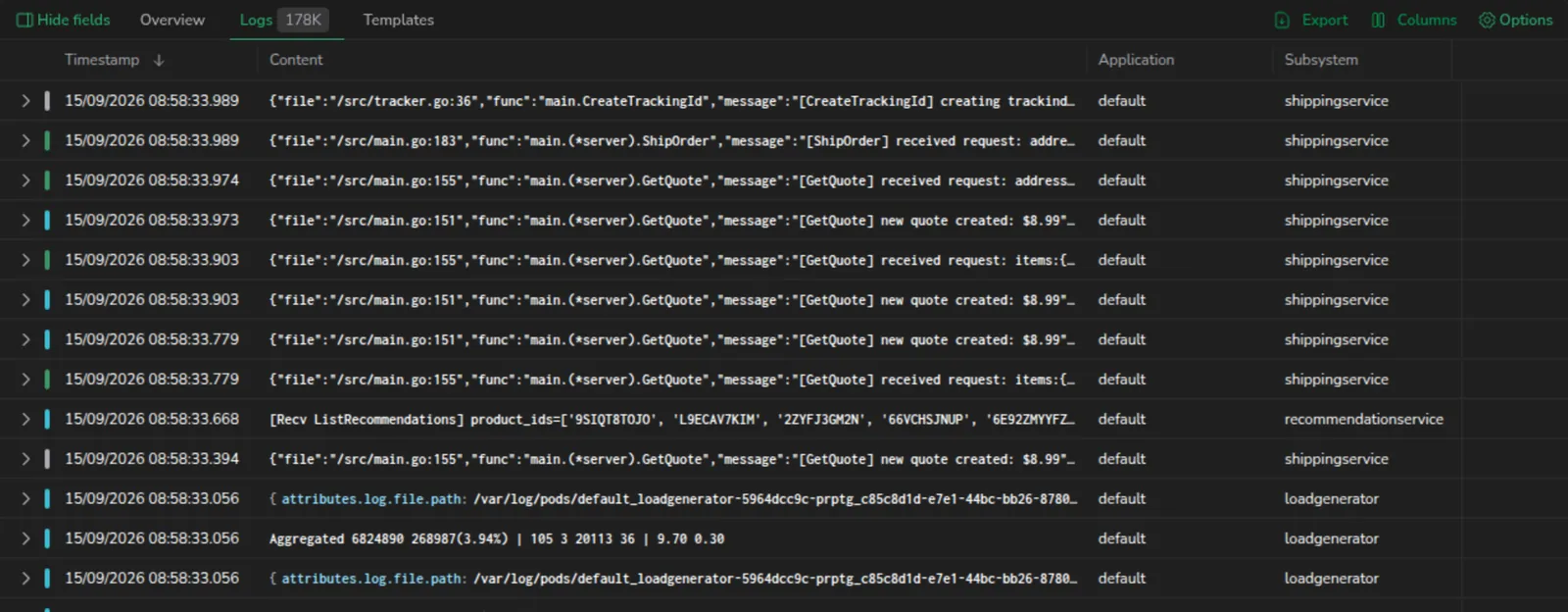The width and height of the screenshot is (1568, 612).
Task: Expand the Aggregated 6824890 log row
Action: [x=25, y=538]
